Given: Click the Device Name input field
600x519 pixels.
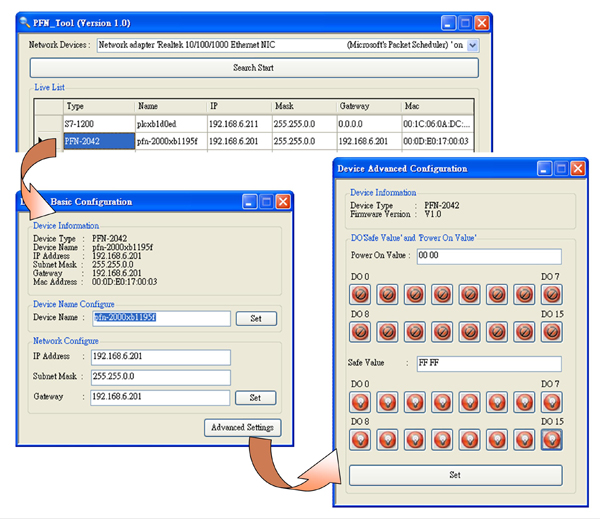Looking at the screenshot, I should 161,318.
